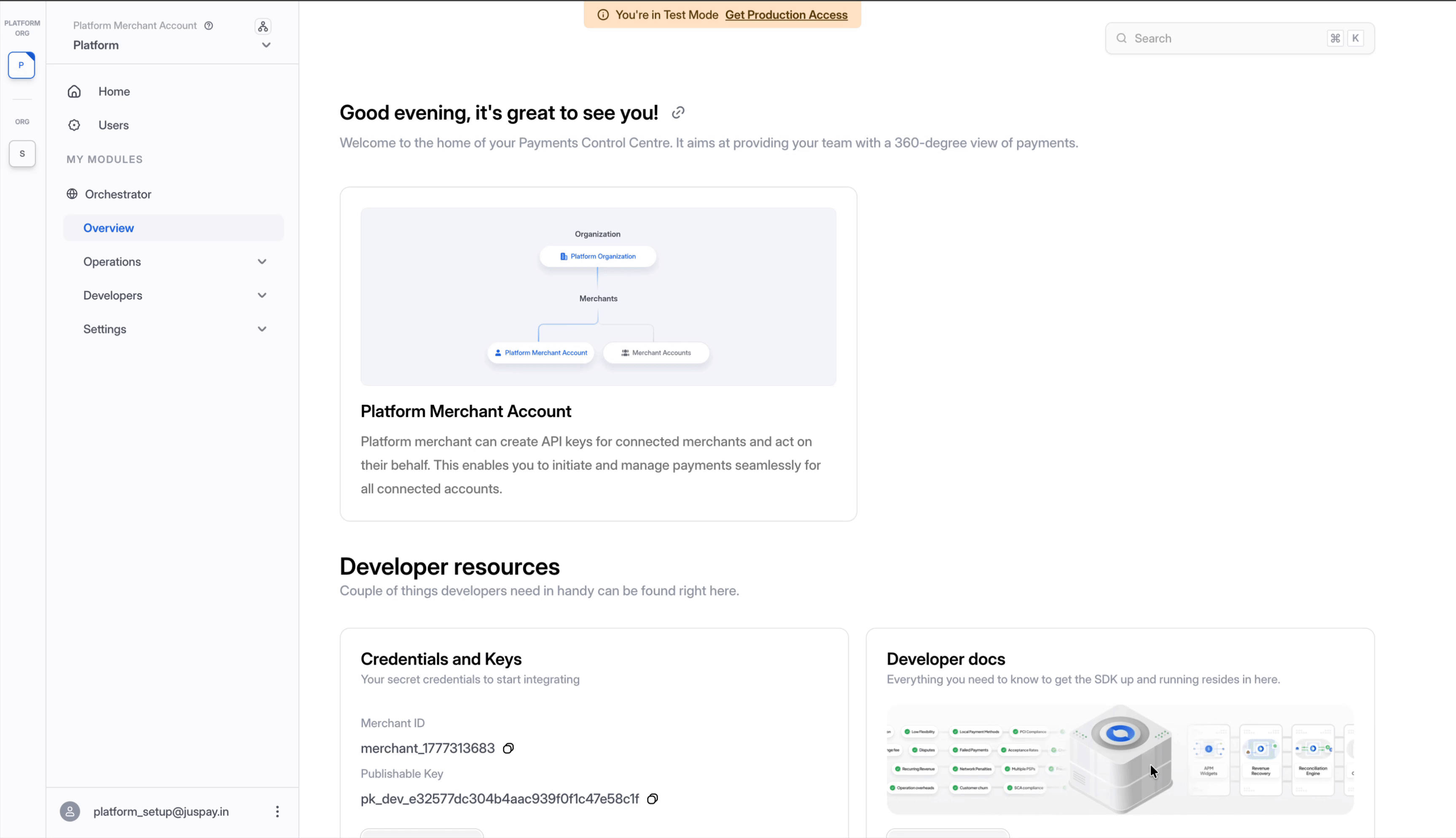Click the Platform Merchant Account diagram node
This screenshot has height=838, width=1456.
[x=541, y=353]
